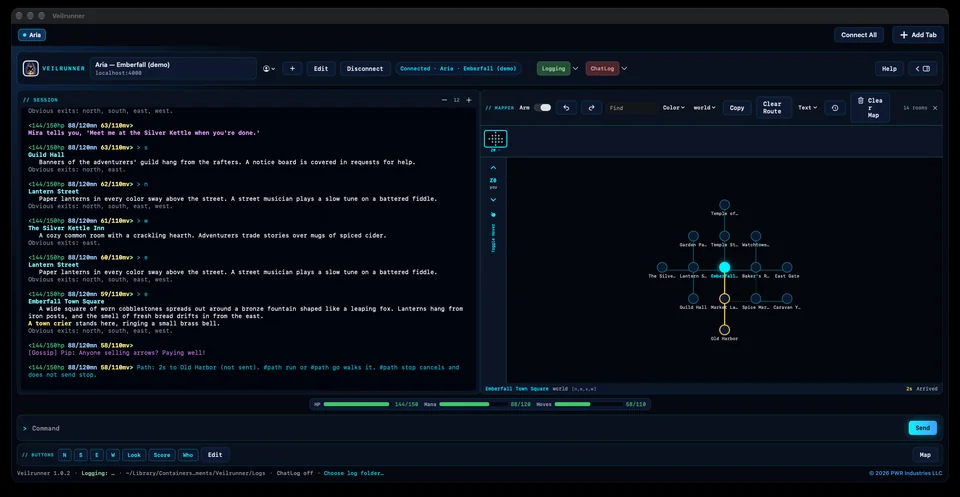Select the z0 level thumbnail
This screenshot has width=960, height=497.
(x=495, y=139)
